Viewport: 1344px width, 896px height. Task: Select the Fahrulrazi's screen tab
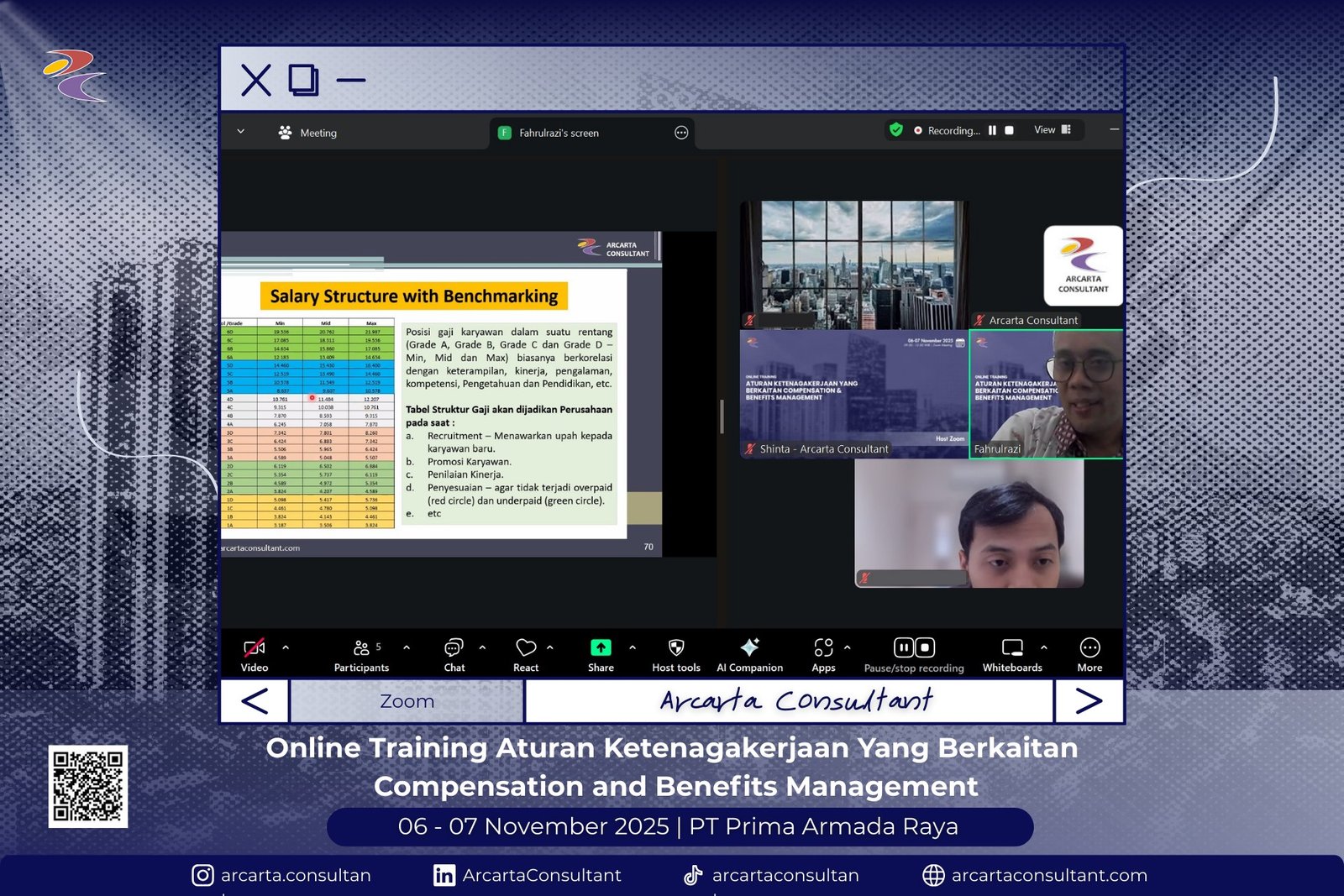559,133
